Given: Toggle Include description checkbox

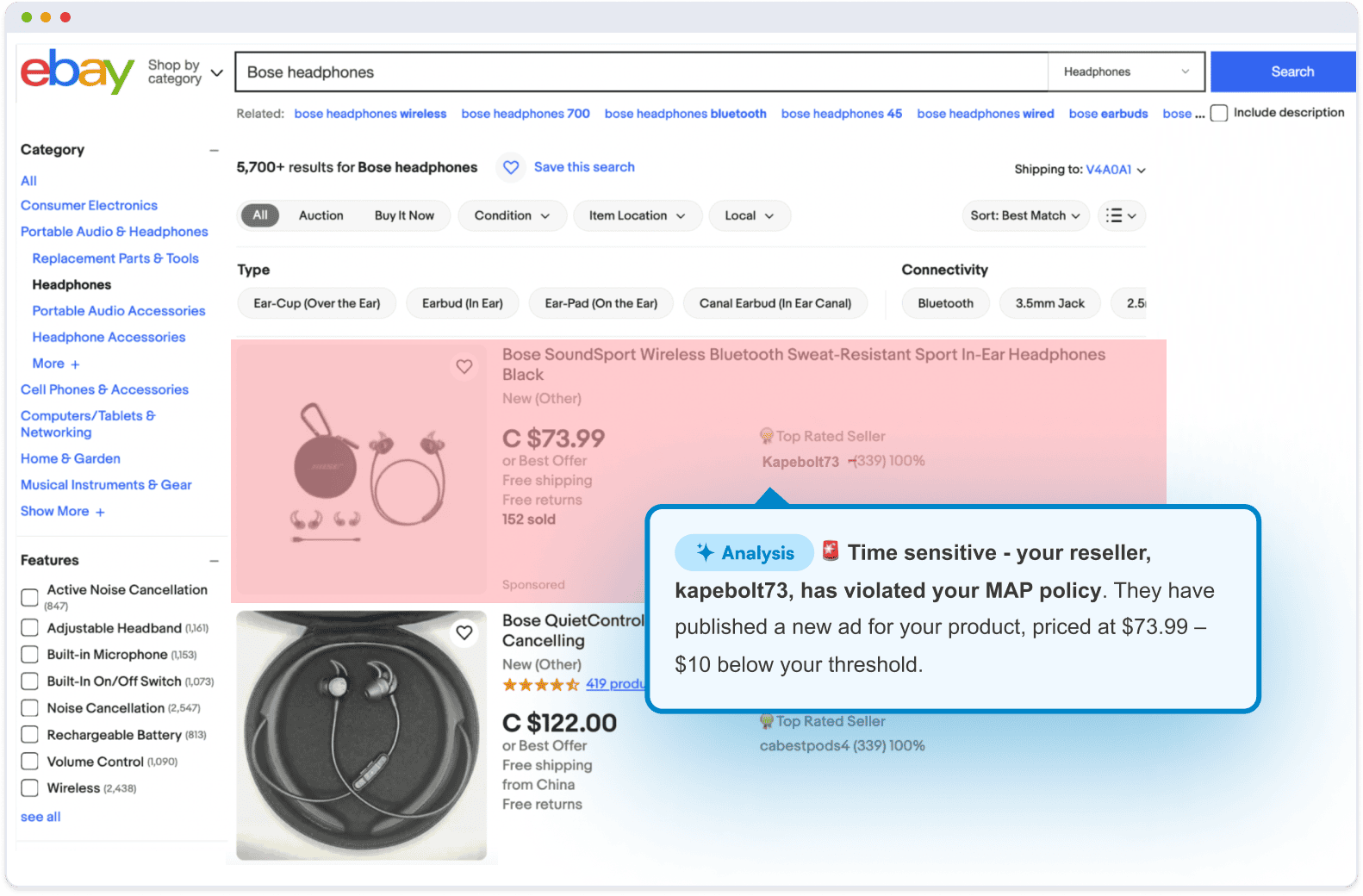Looking at the screenshot, I should point(1219,113).
